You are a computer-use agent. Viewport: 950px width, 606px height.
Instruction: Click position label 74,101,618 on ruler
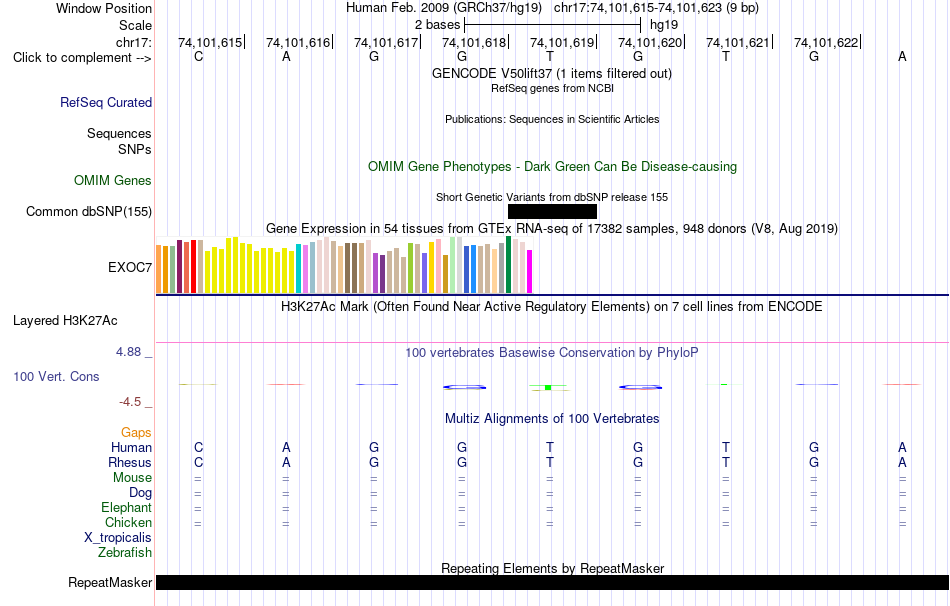pos(474,42)
